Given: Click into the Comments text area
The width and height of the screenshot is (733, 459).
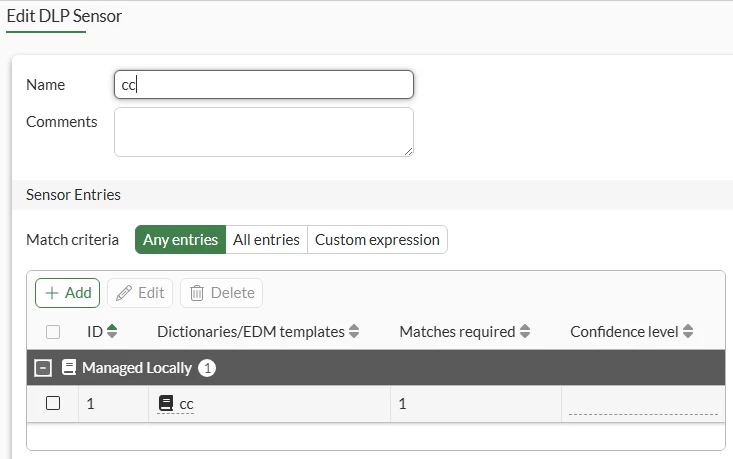Looking at the screenshot, I should click(x=264, y=132).
